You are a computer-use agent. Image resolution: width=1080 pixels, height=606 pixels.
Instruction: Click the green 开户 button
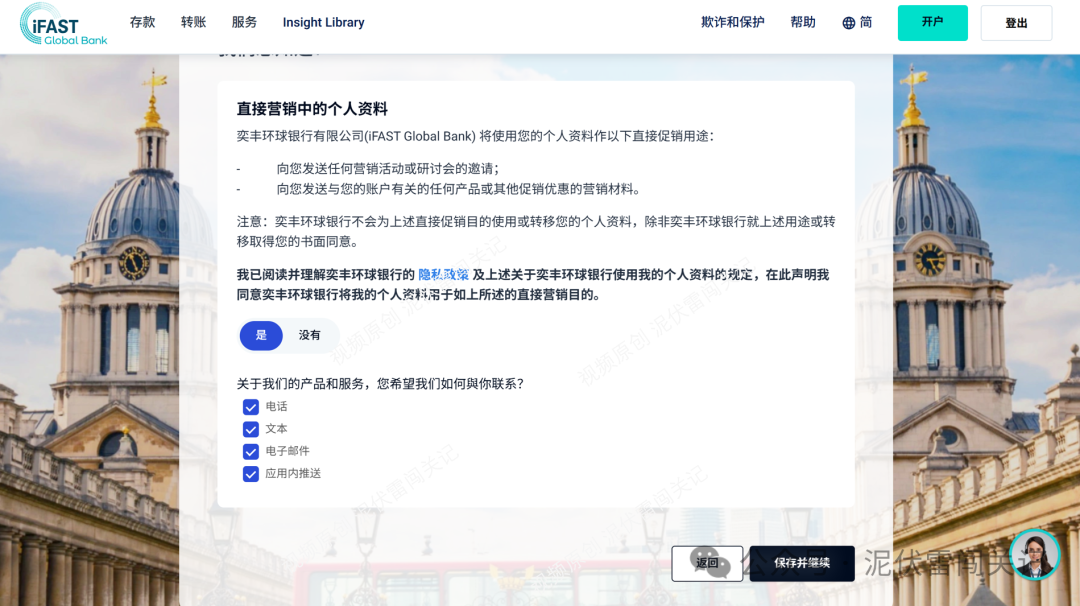tap(932, 21)
